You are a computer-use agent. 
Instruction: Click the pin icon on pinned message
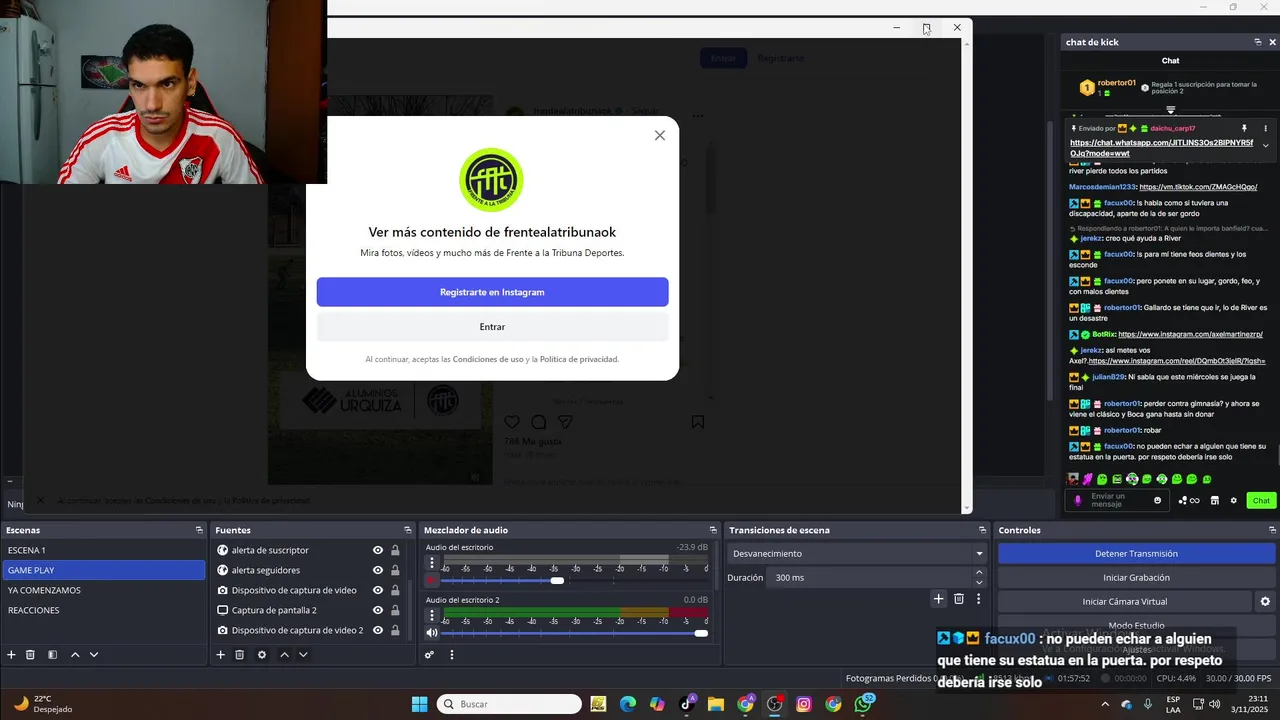(x=1245, y=128)
